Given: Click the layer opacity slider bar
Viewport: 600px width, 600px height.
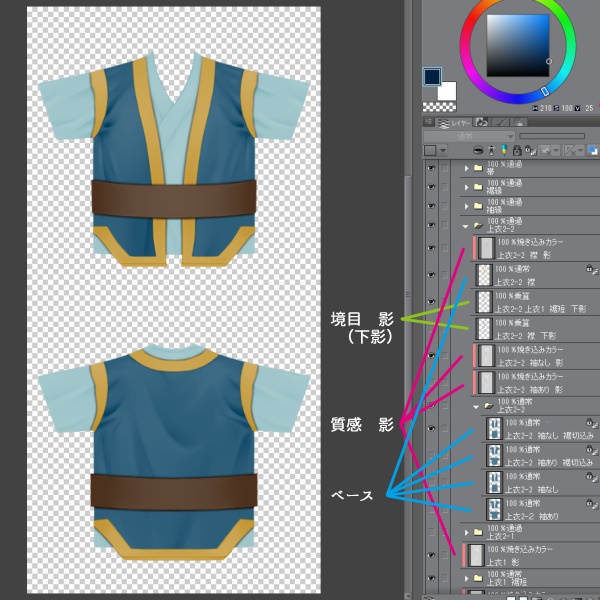Looking at the screenshot, I should [552, 136].
